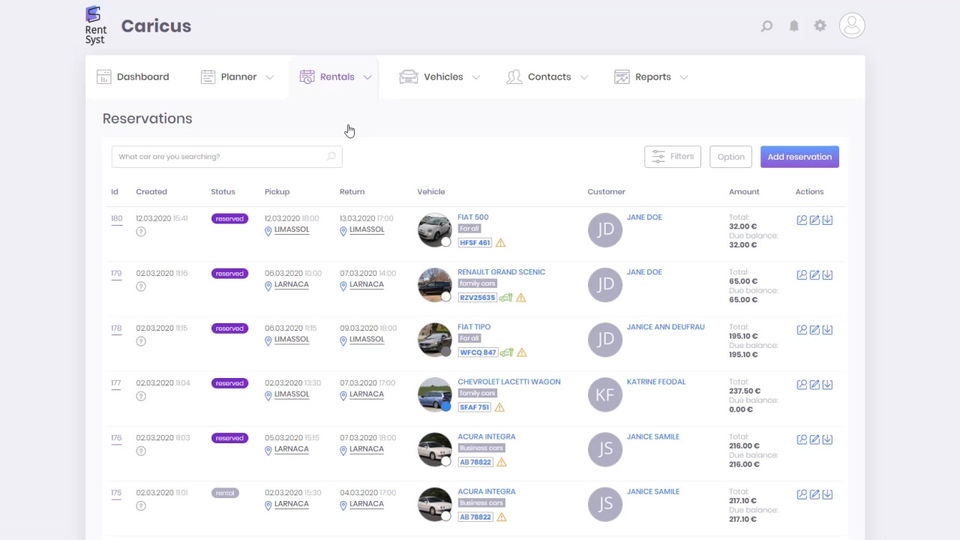
Task: Click LARNACA return location for reservation 176
Action: (x=366, y=449)
